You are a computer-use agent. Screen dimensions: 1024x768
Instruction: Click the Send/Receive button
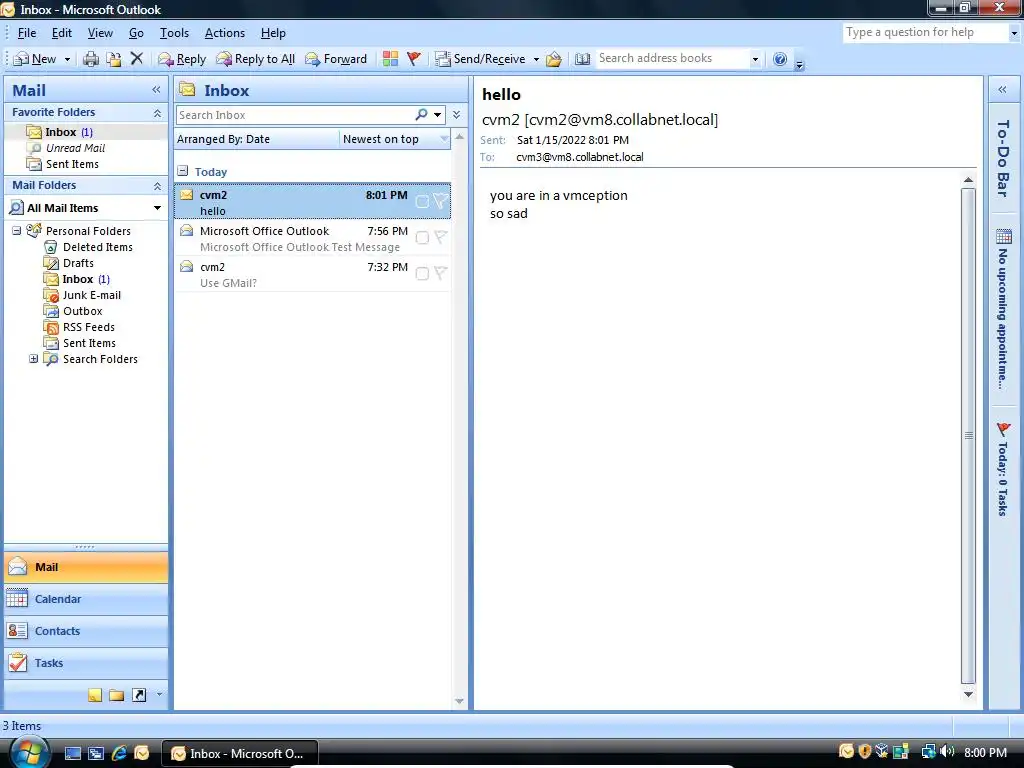(481, 59)
